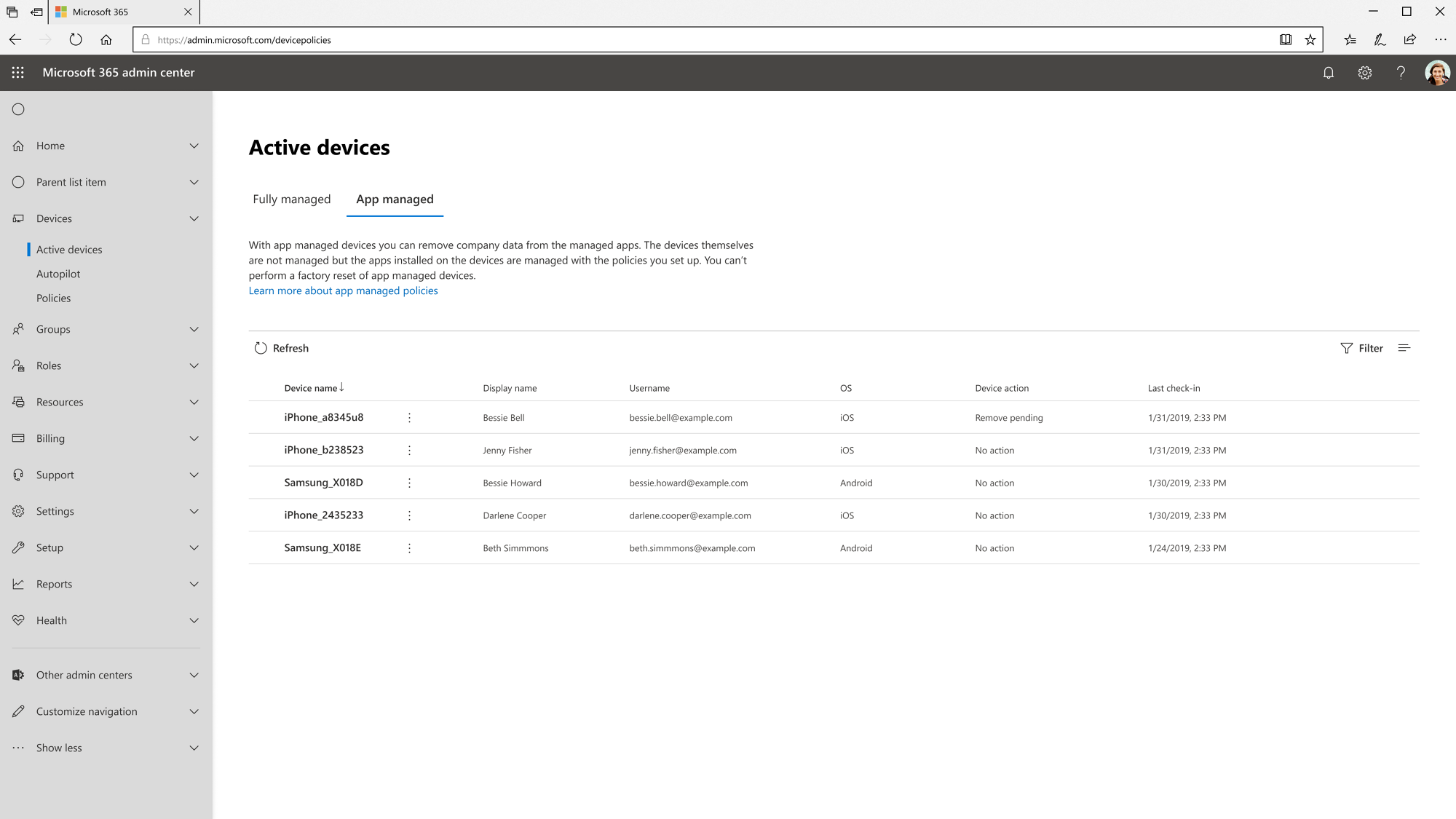Screen dimensions: 1456x819
Task: Open the app launcher waffle icon
Action: click(x=17, y=73)
